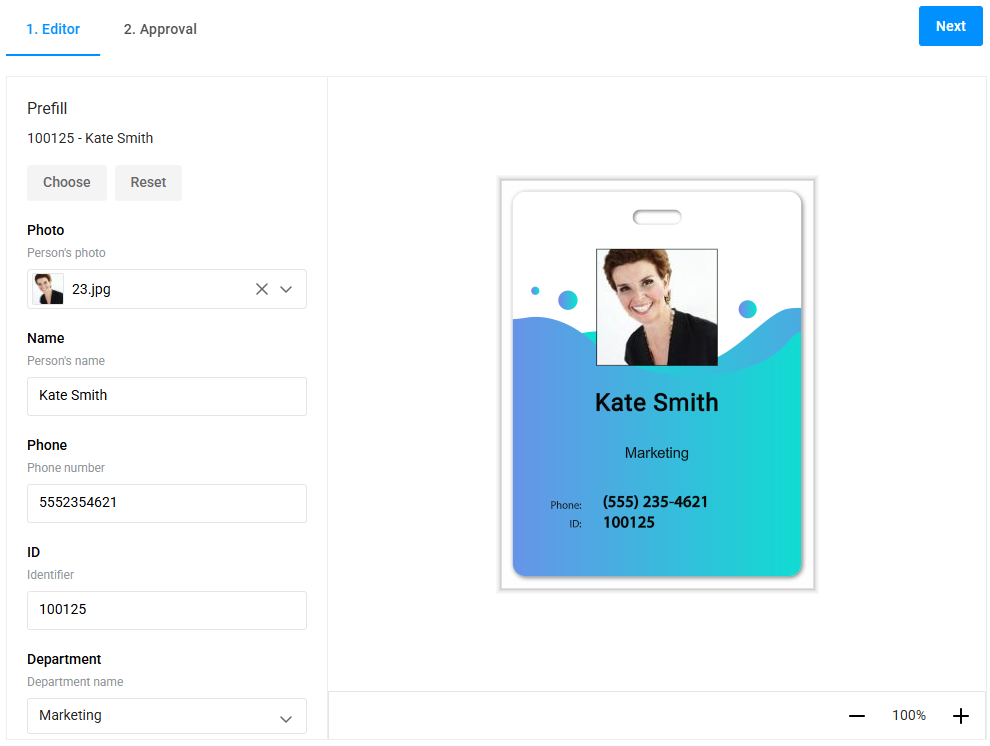Screen dimensions: 990x746
Task: Reset the prefill data
Action: click(148, 182)
